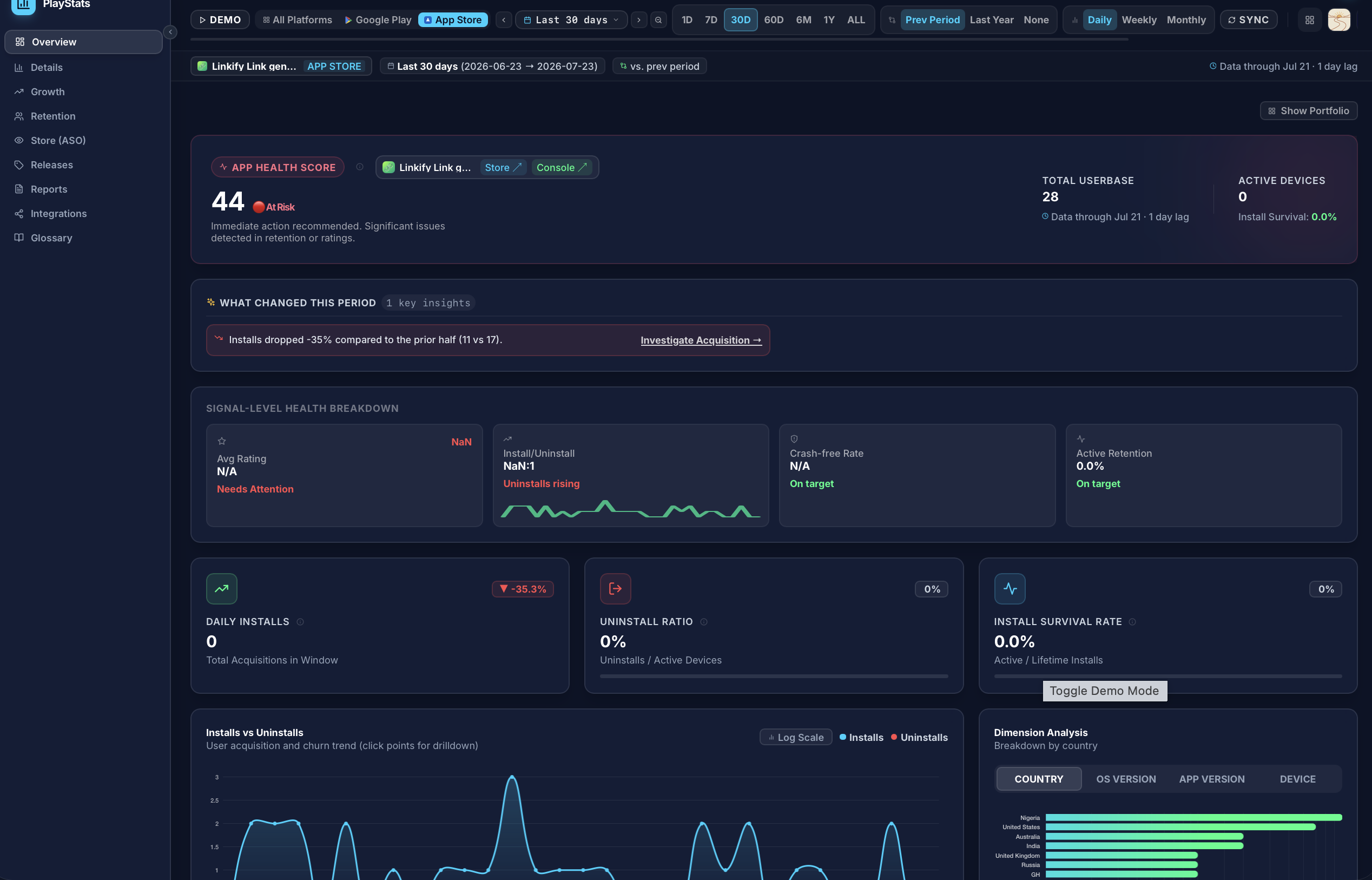
Task: Go to the next date range arrow
Action: [638, 19]
